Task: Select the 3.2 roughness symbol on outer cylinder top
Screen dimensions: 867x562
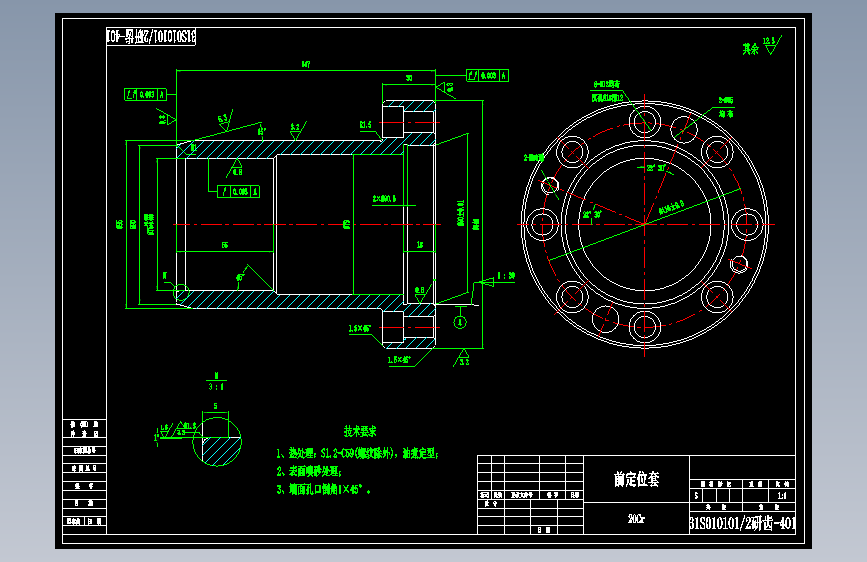Action: (297, 131)
